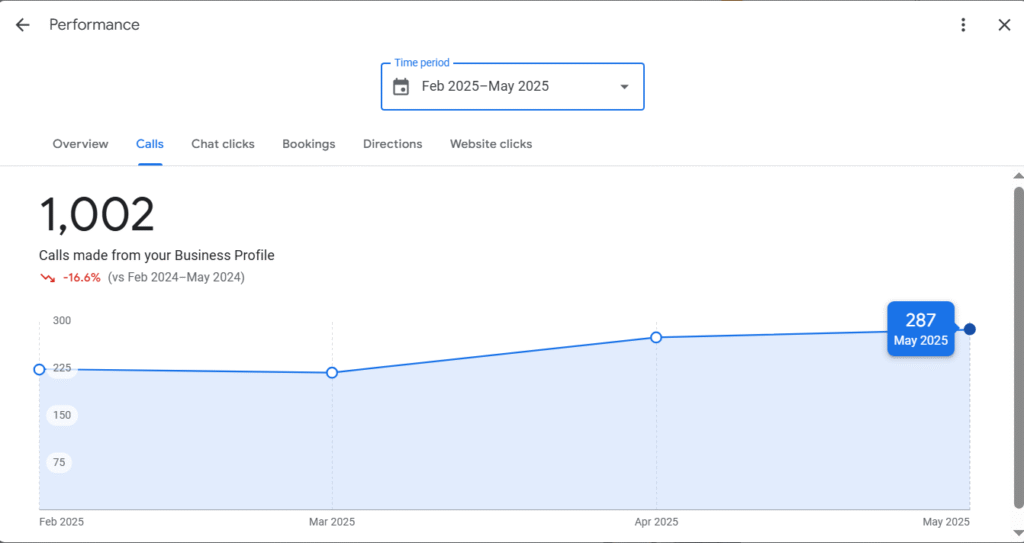Click the back arrow icon
The height and width of the screenshot is (543, 1024).
pyautogui.click(x=23, y=25)
